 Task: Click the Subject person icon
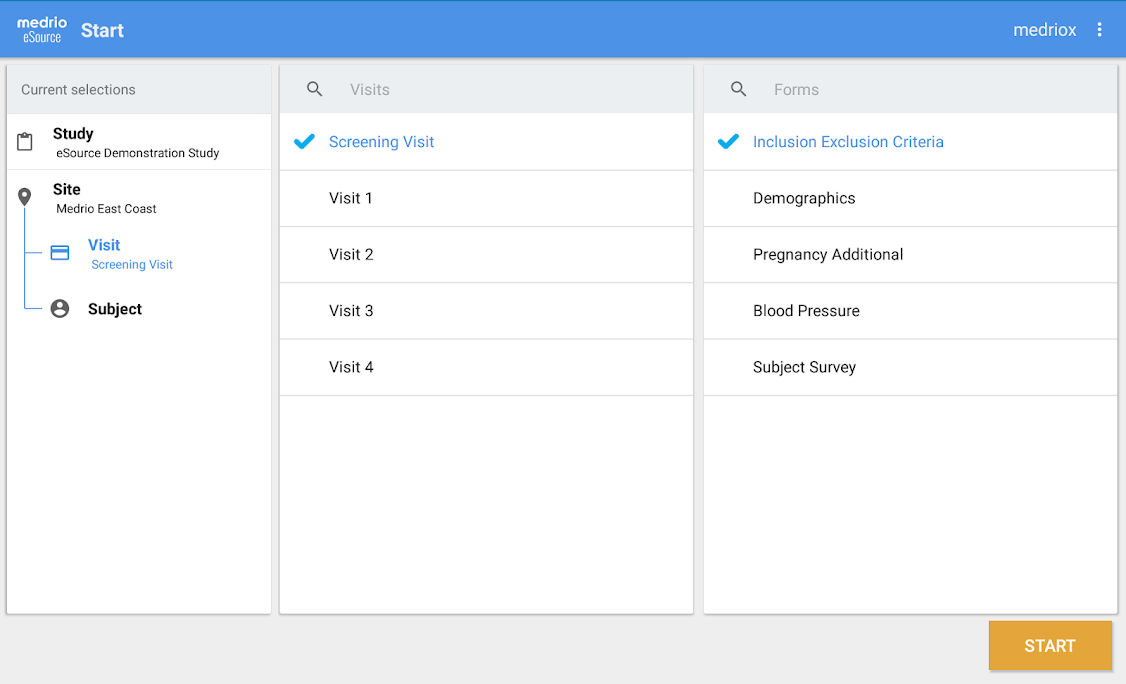60,309
